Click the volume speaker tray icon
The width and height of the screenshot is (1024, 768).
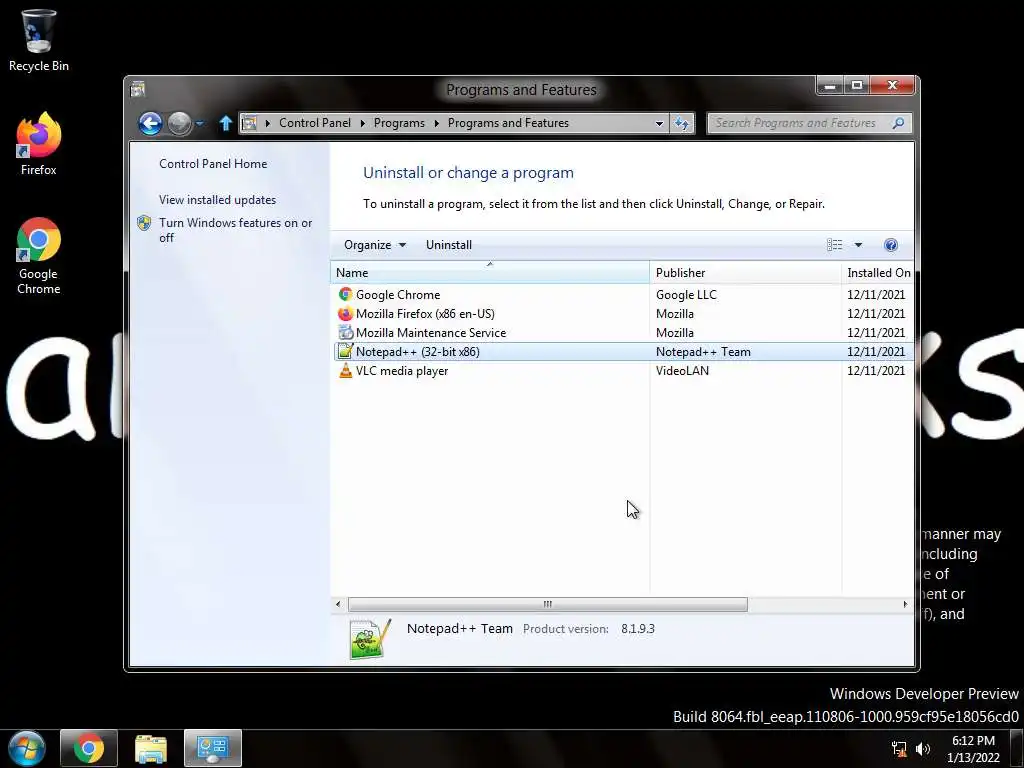(923, 749)
